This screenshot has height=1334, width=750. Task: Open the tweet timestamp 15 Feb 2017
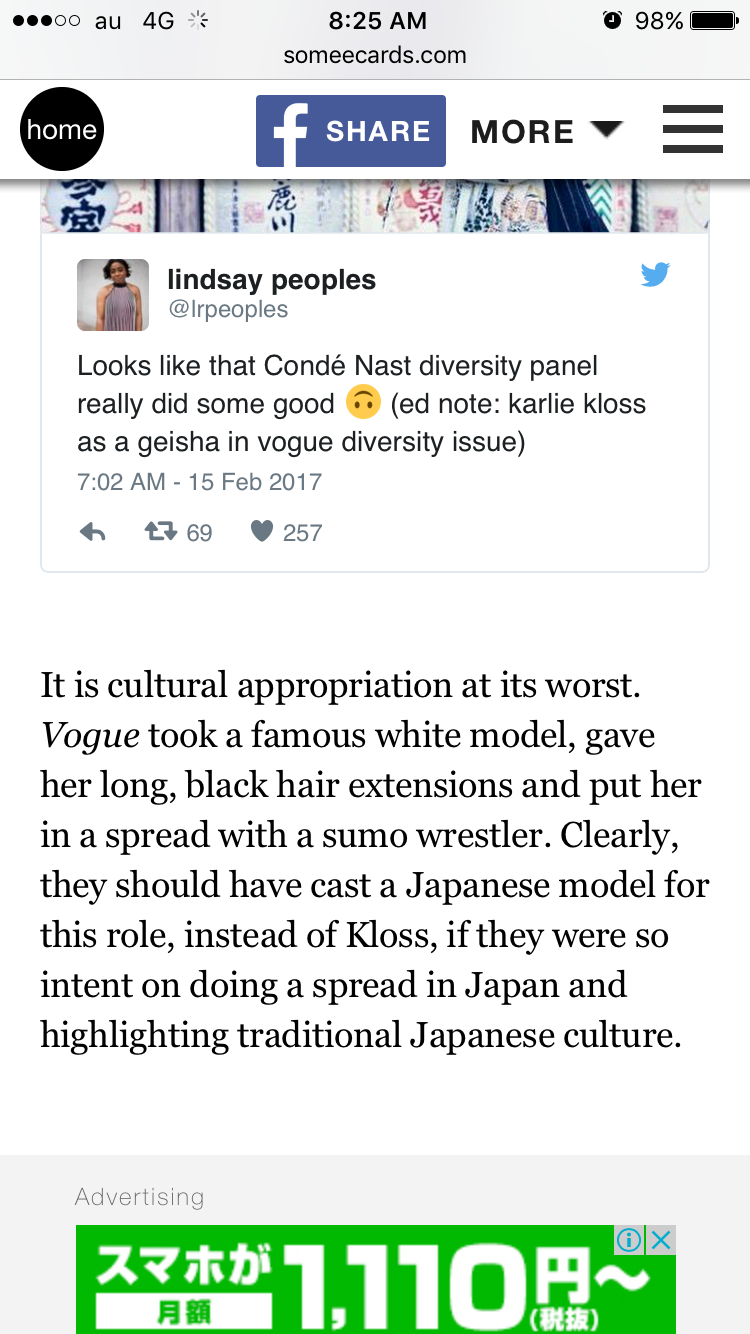pos(200,481)
